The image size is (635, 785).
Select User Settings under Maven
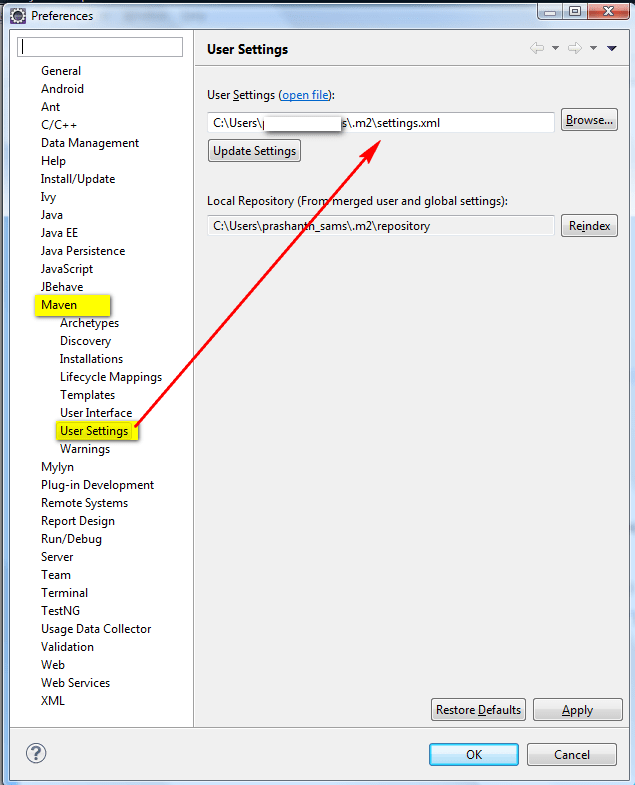tap(94, 432)
